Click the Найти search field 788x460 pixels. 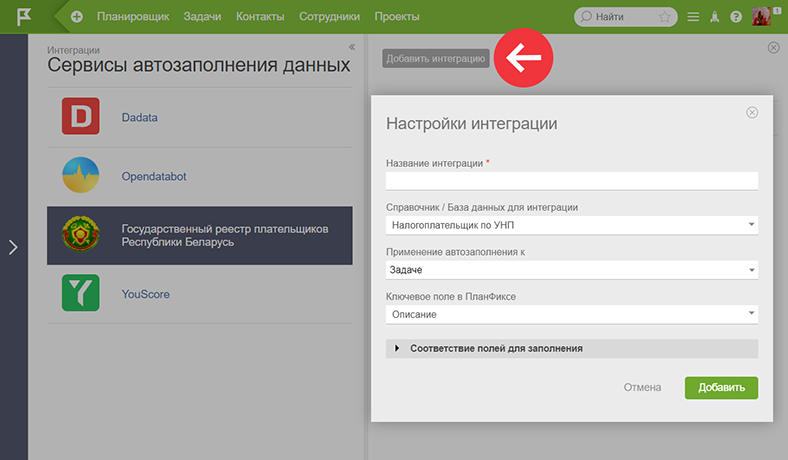tap(626, 17)
